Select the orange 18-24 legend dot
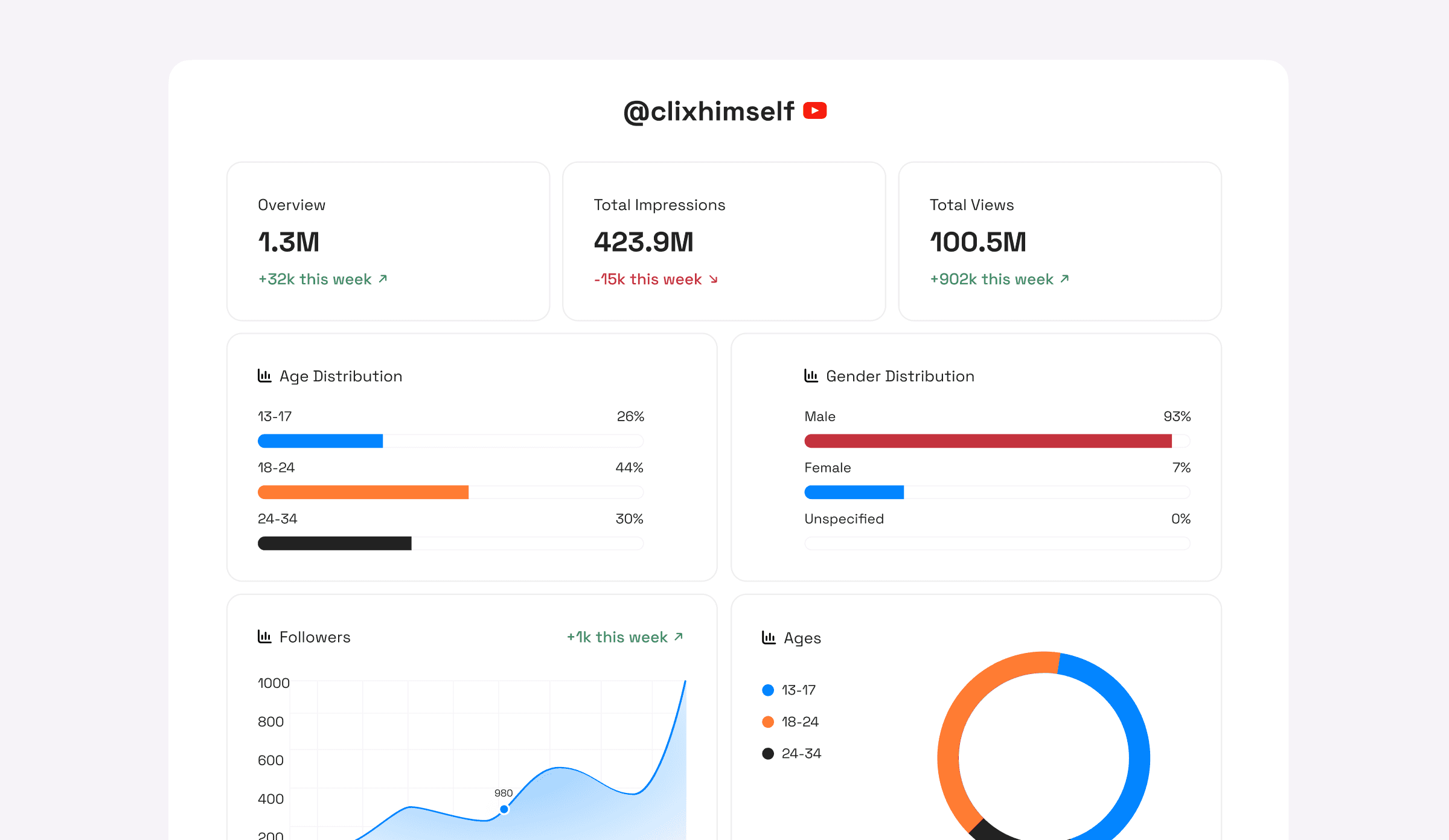The image size is (1449, 840). (768, 722)
